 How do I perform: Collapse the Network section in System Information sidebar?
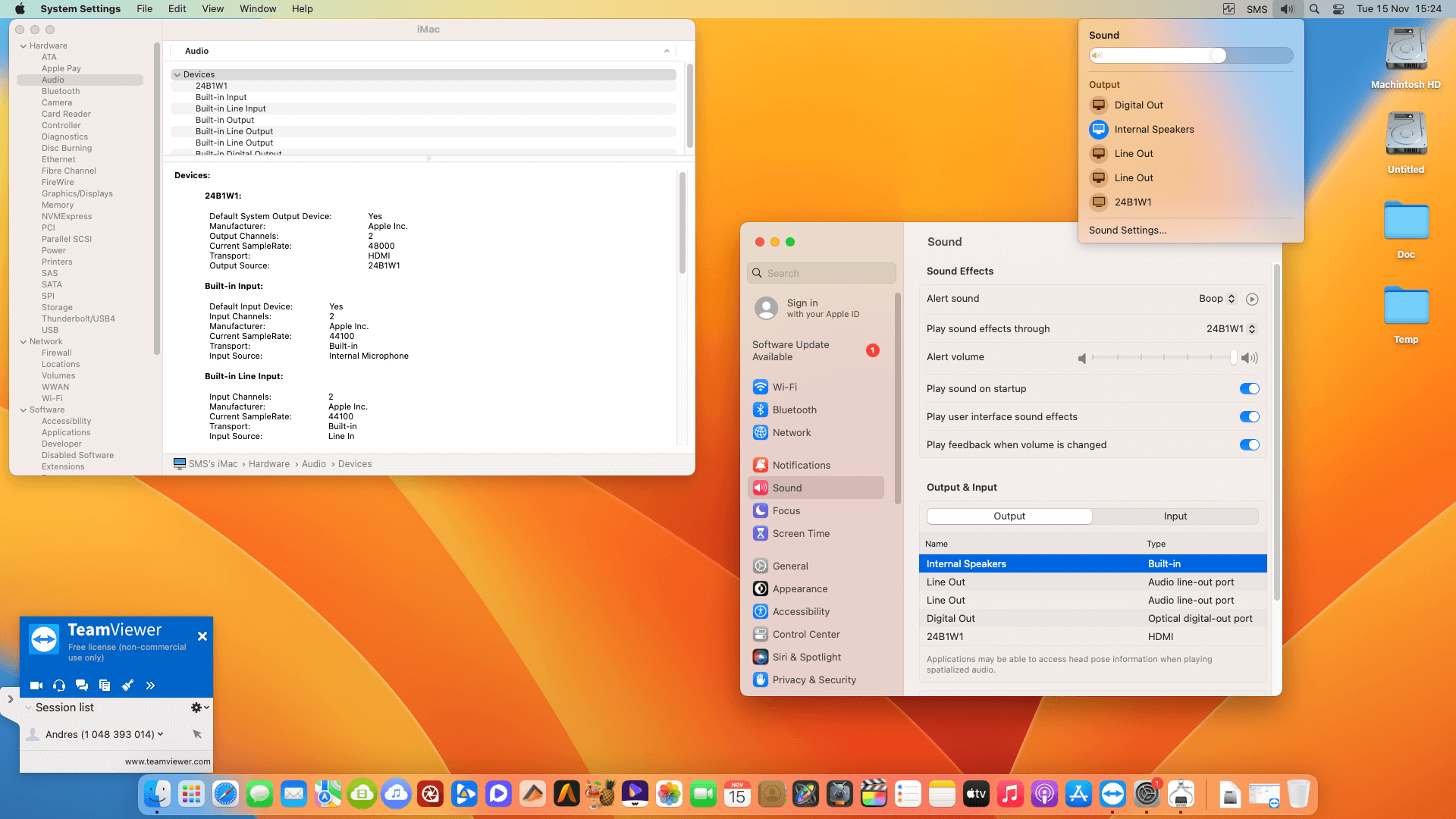(x=24, y=342)
